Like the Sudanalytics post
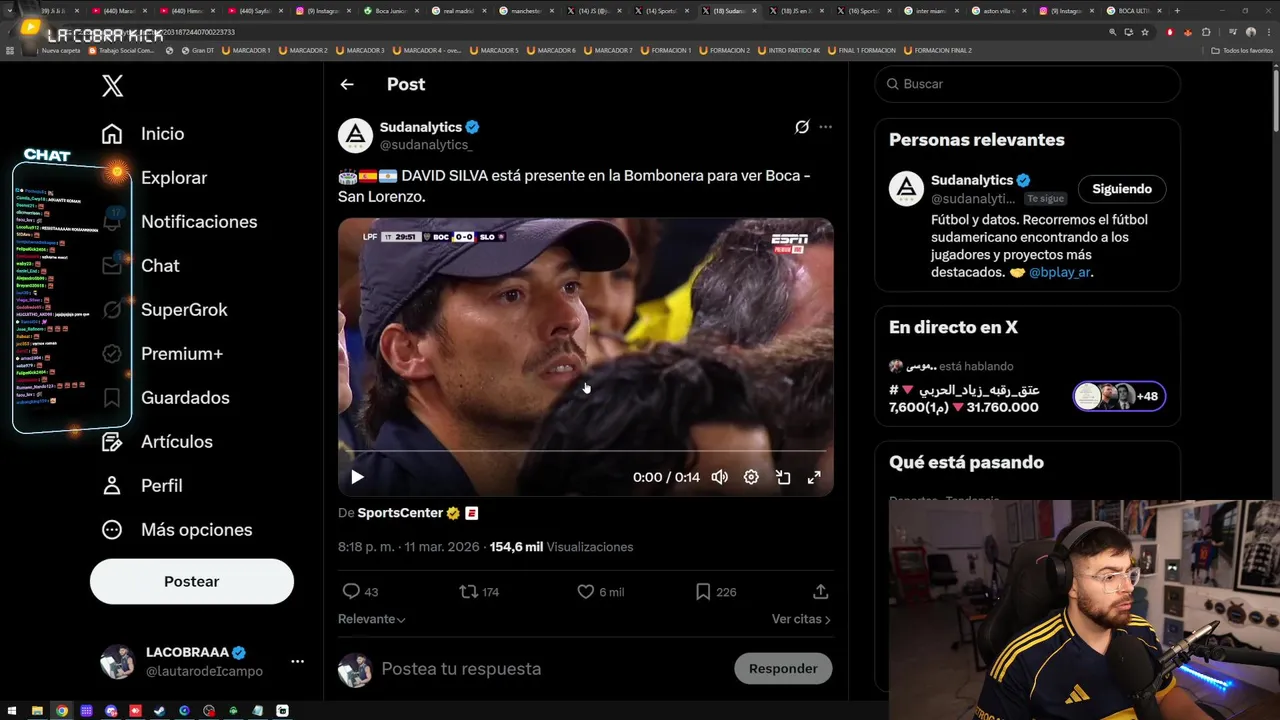Screen dimensions: 1280x720 [x=586, y=592]
